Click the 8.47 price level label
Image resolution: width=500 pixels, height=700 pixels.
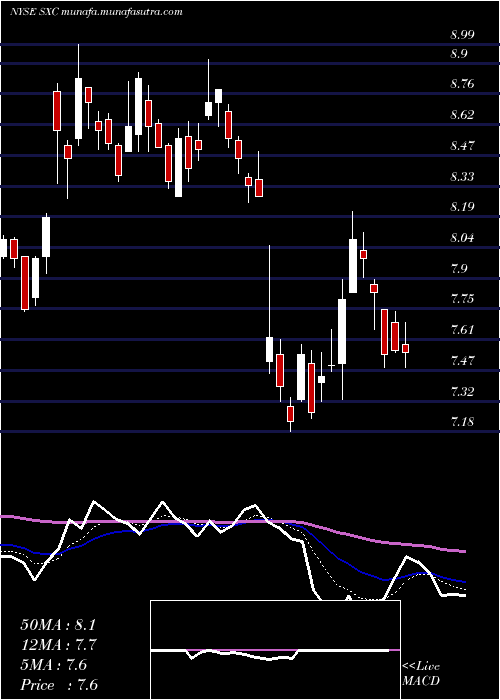(462, 146)
